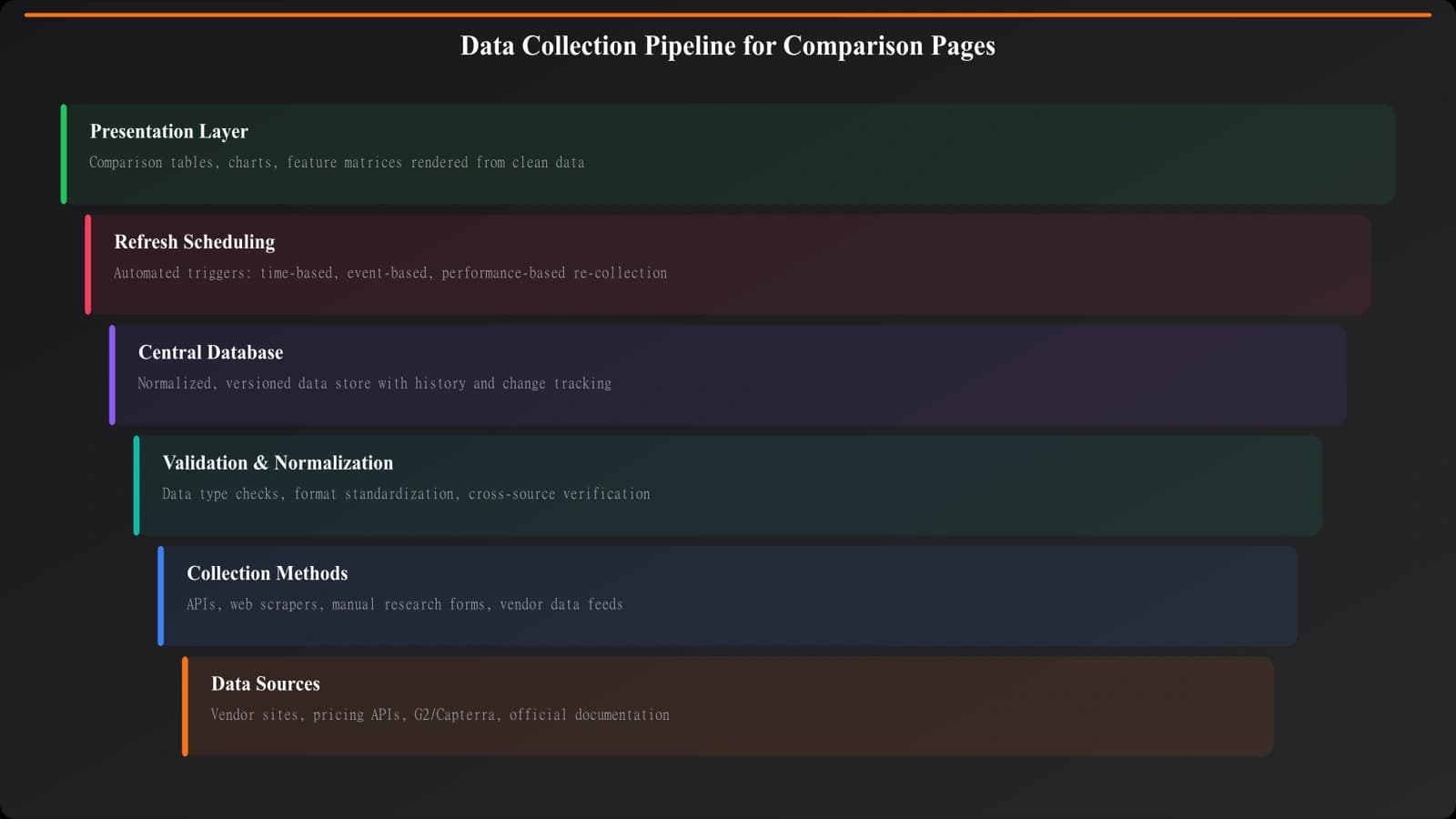Click the "APIs, web scrapers" description text

404,604
